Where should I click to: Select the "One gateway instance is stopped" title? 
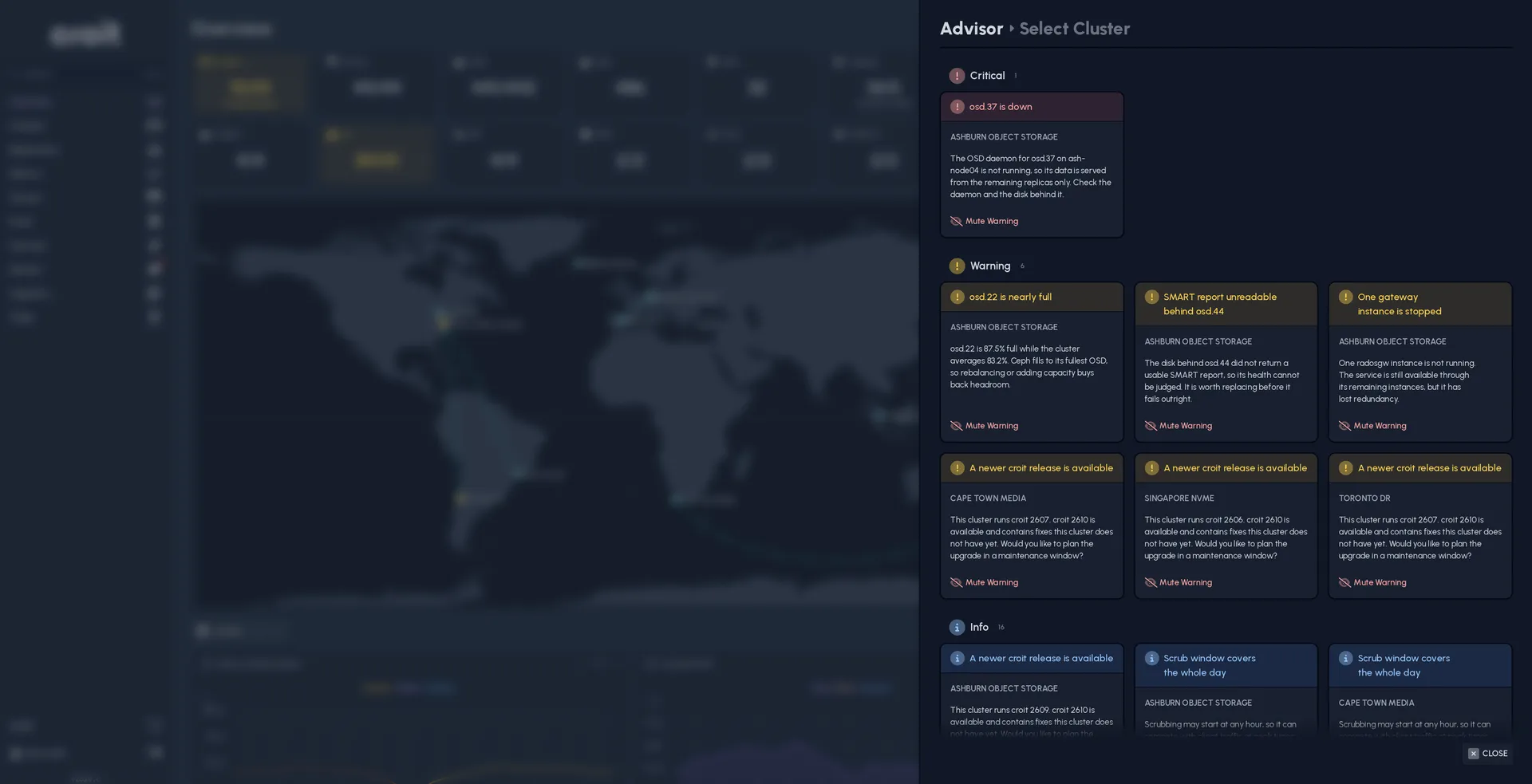[1400, 304]
